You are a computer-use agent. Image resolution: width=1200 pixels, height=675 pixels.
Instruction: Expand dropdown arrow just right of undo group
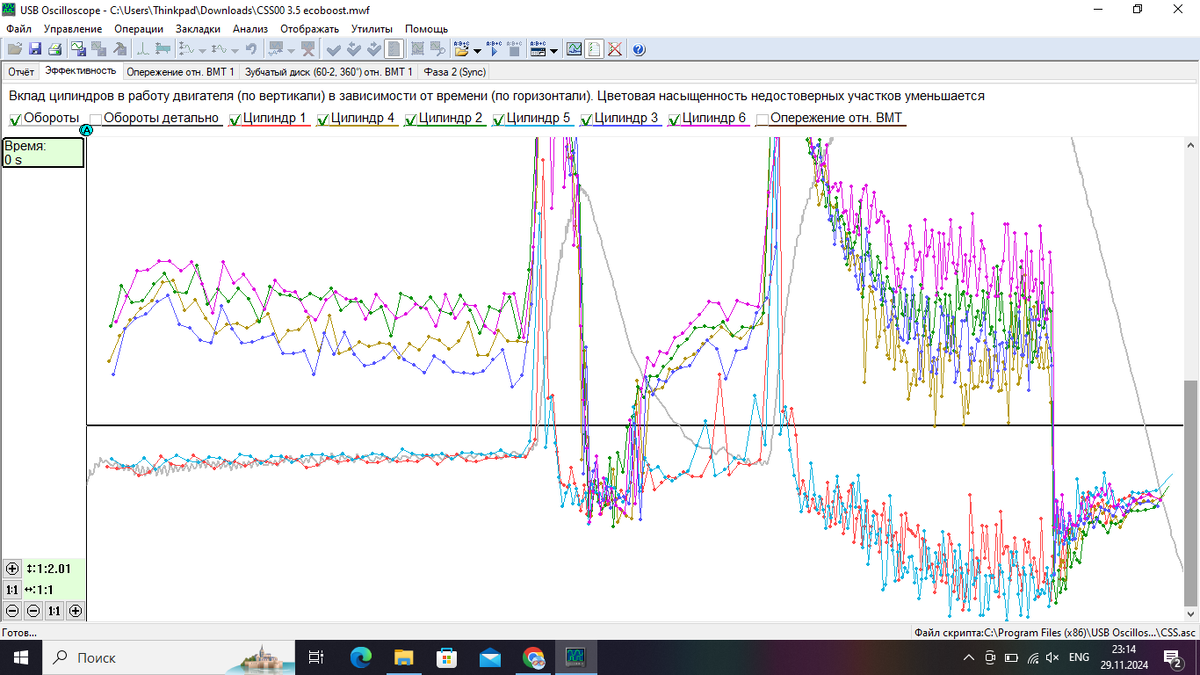pos(291,49)
